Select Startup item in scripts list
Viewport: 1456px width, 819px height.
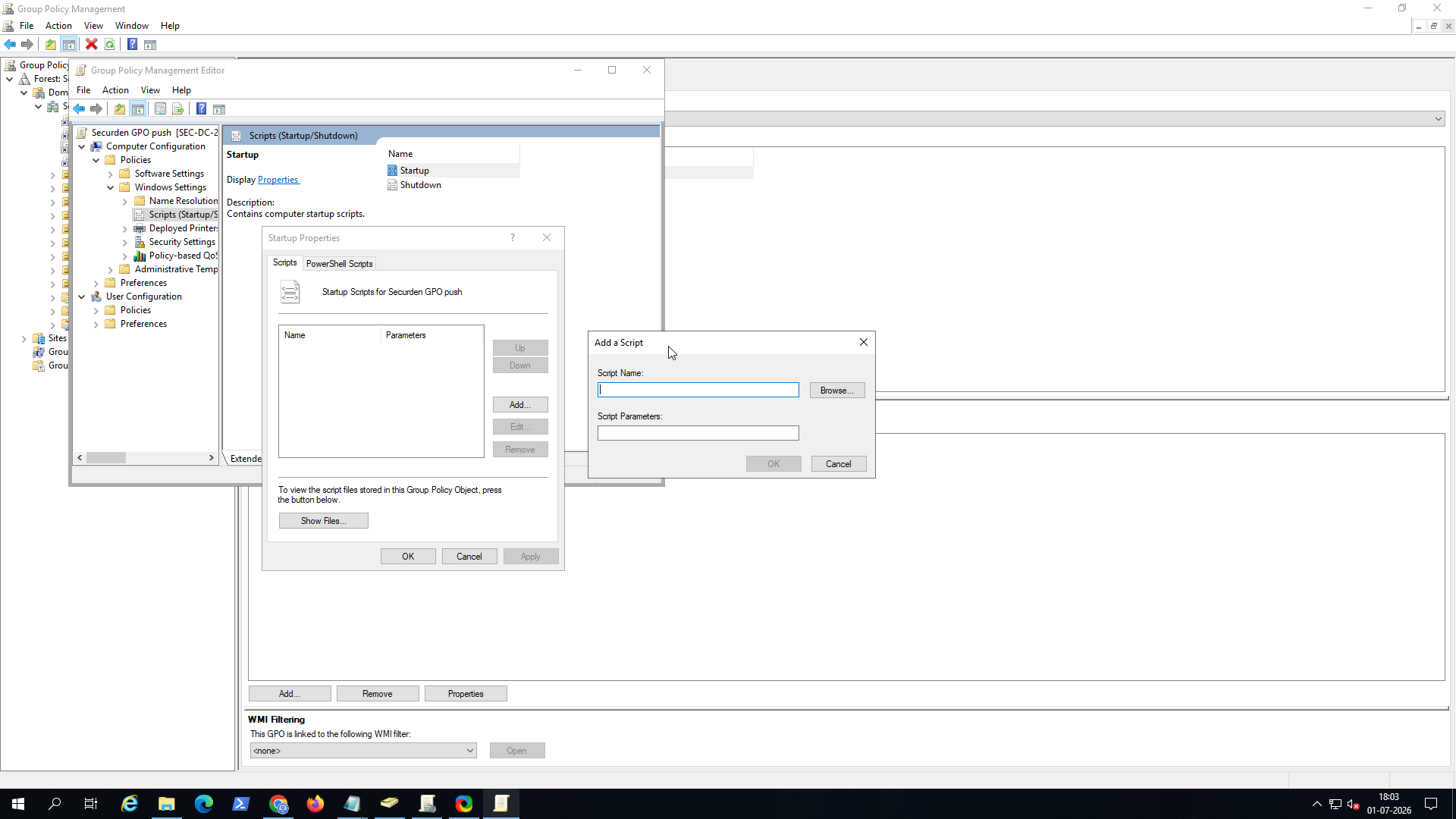click(x=415, y=171)
